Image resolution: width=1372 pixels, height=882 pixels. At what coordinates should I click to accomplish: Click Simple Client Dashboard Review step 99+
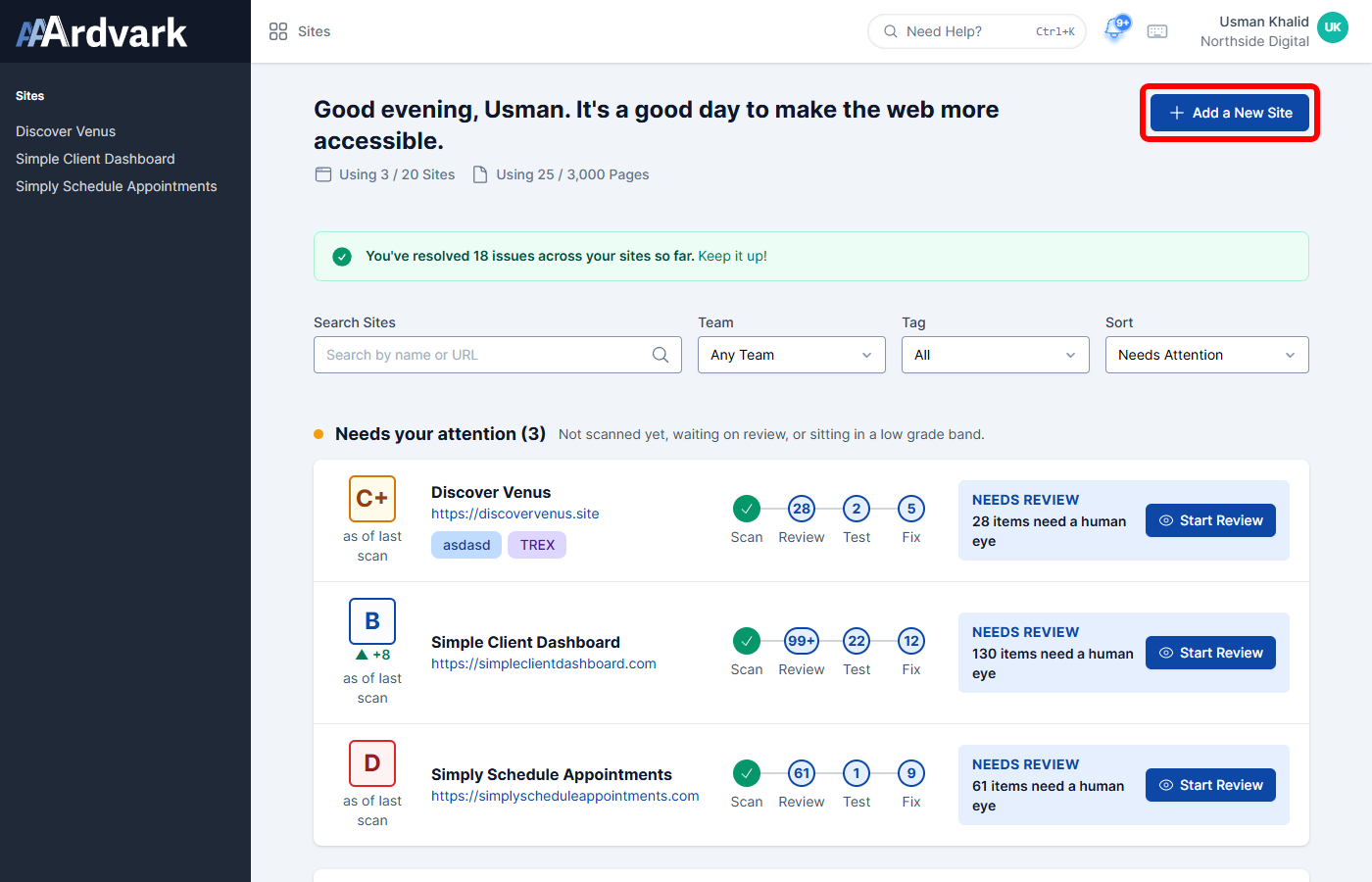pyautogui.click(x=802, y=641)
